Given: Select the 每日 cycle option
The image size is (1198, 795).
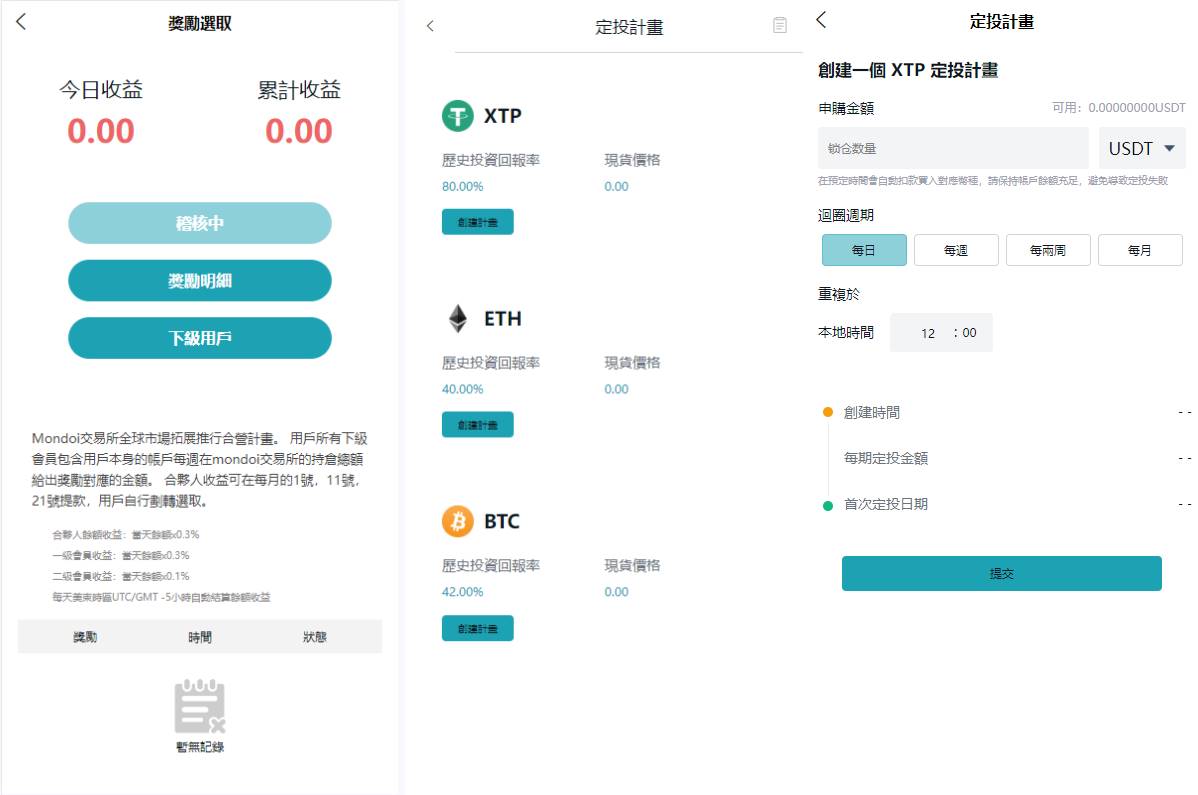Looking at the screenshot, I should point(864,250).
